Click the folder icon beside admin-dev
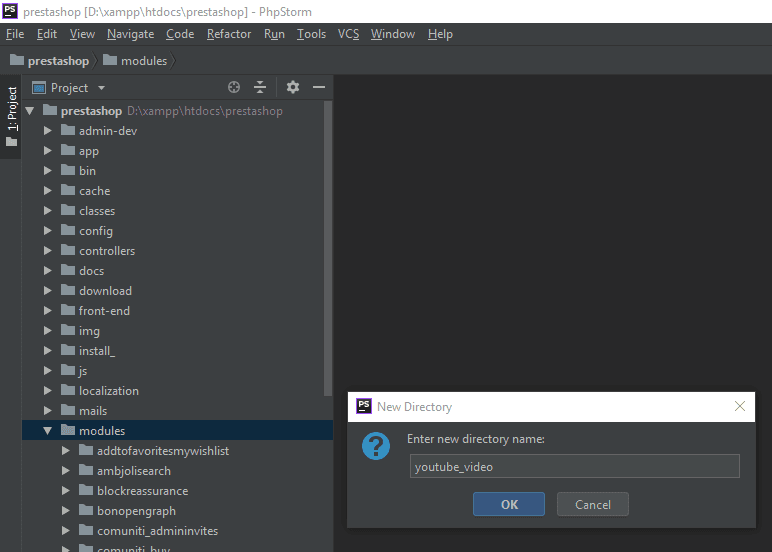 pos(68,130)
